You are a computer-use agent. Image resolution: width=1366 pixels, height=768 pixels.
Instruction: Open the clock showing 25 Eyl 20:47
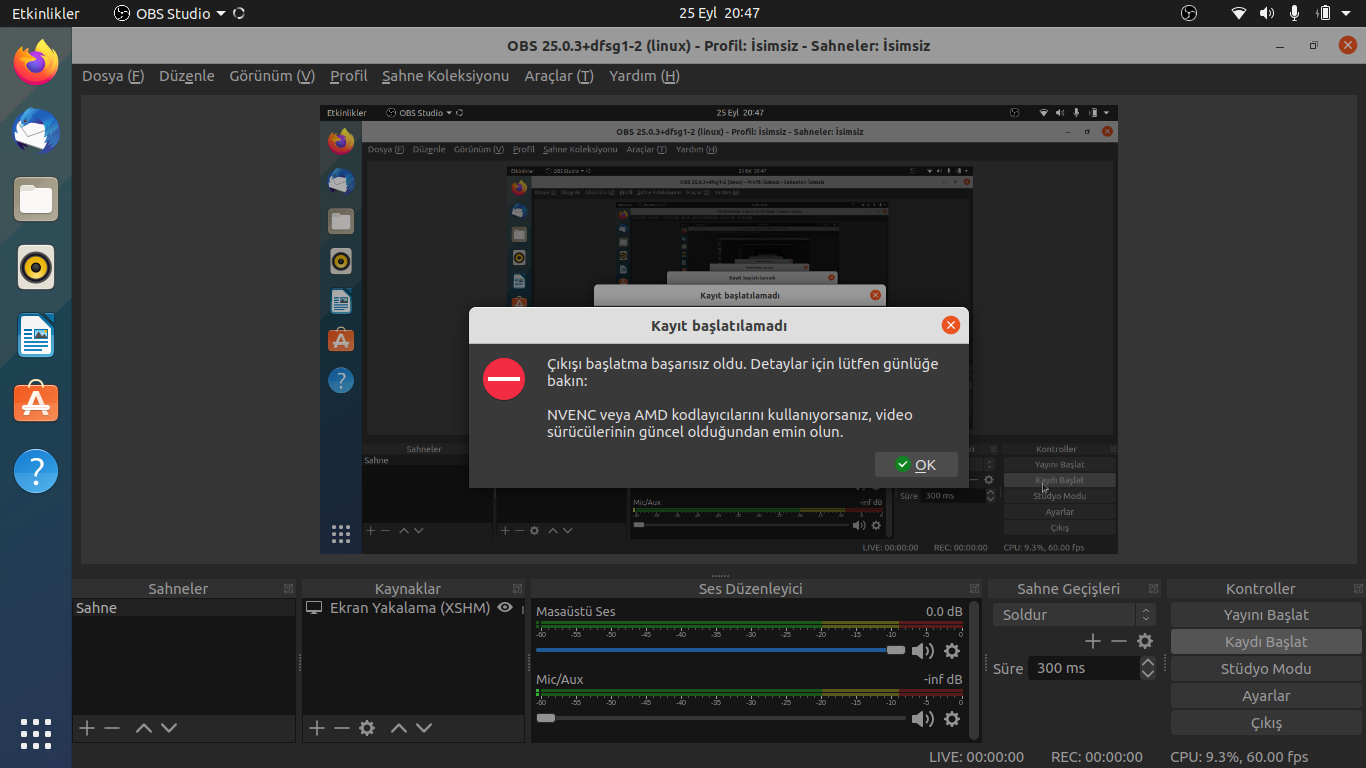[x=719, y=13]
